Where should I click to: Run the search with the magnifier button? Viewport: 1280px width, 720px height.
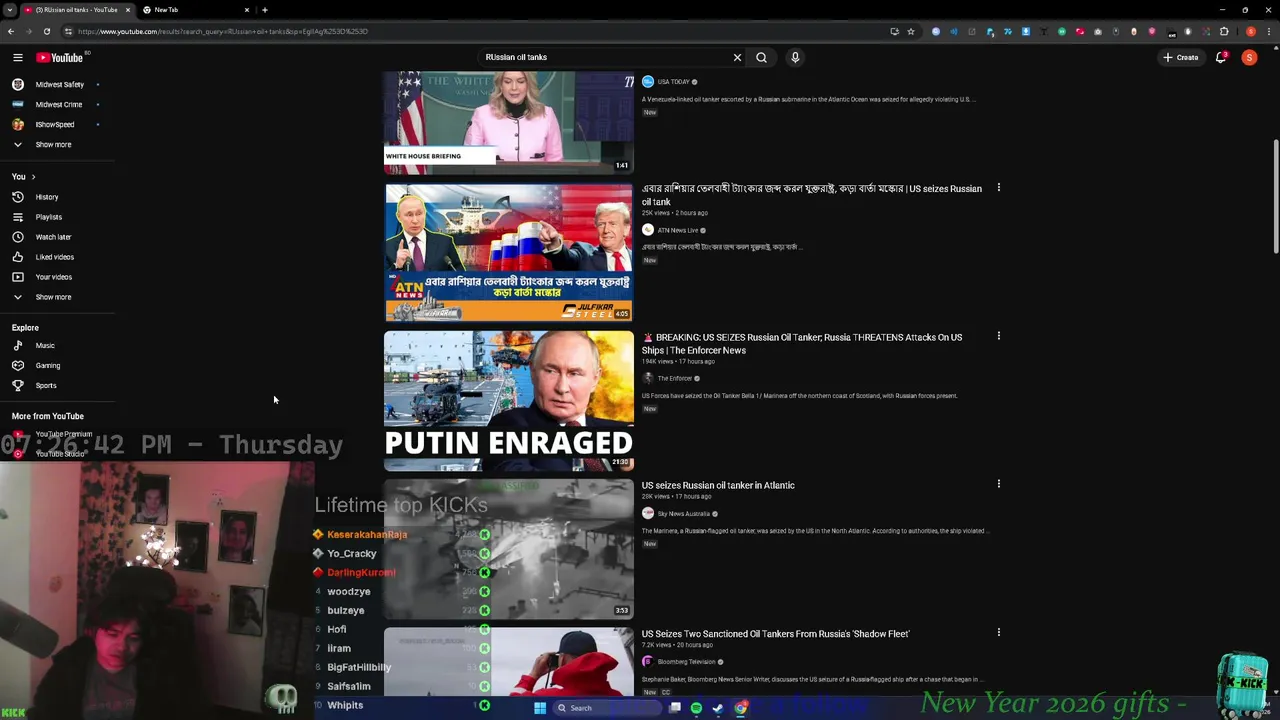[x=761, y=57]
